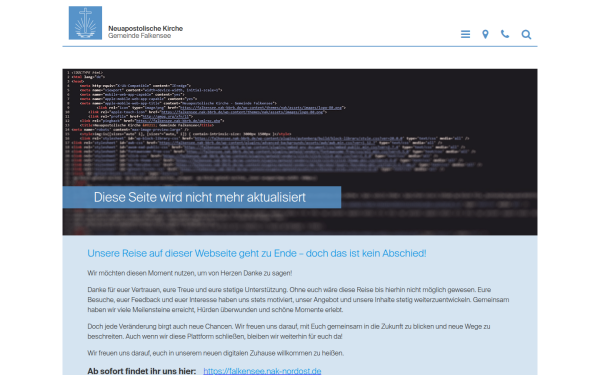Click the Neuapostolische Kirche cross logo
This screenshot has height=375, width=600.
85,23
